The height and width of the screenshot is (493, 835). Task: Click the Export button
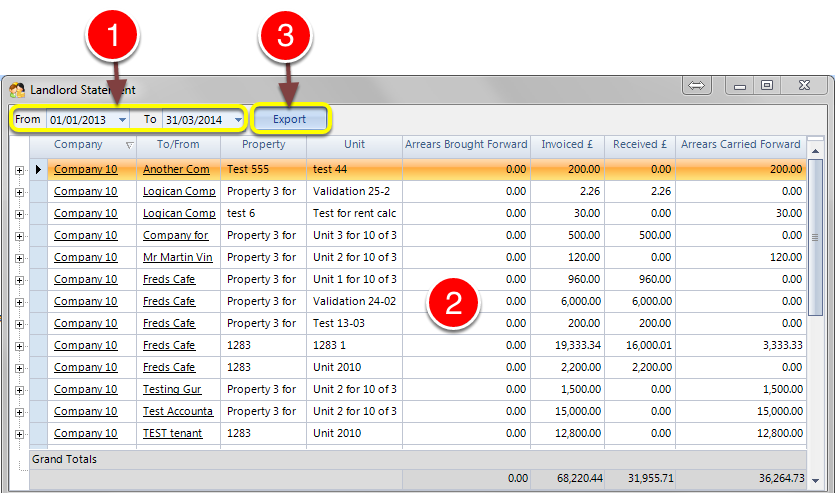tap(290, 119)
